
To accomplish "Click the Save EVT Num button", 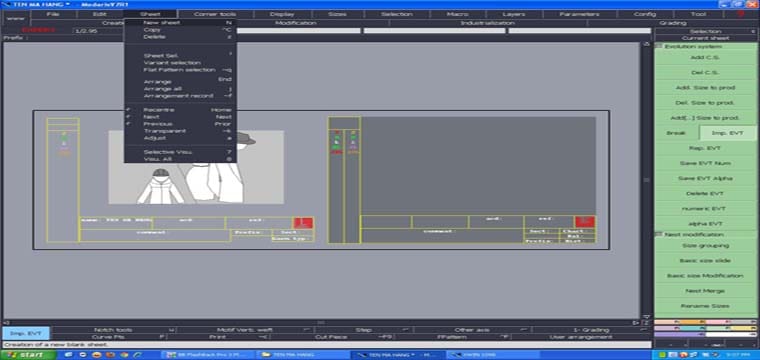I will coord(705,163).
